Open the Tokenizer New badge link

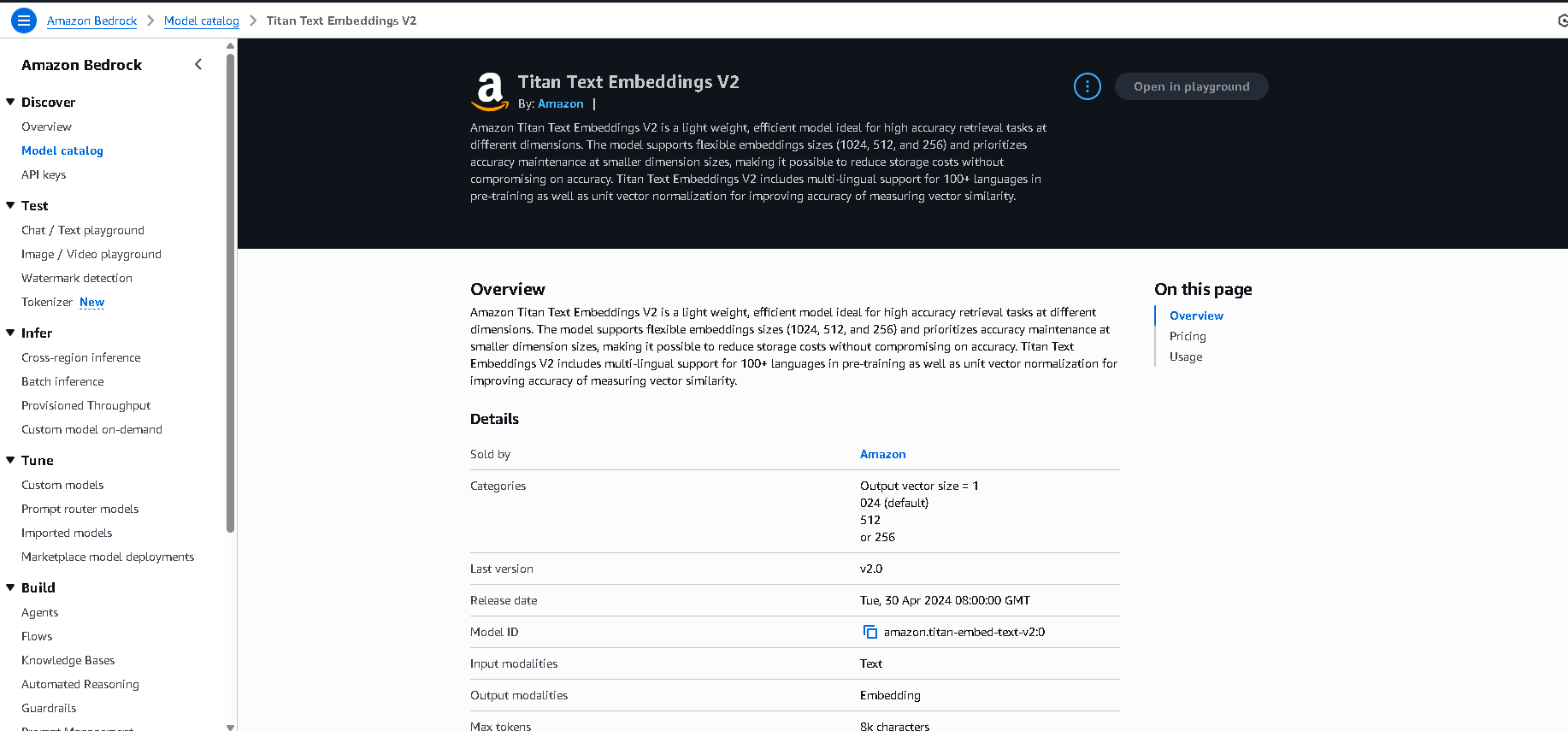click(91, 302)
